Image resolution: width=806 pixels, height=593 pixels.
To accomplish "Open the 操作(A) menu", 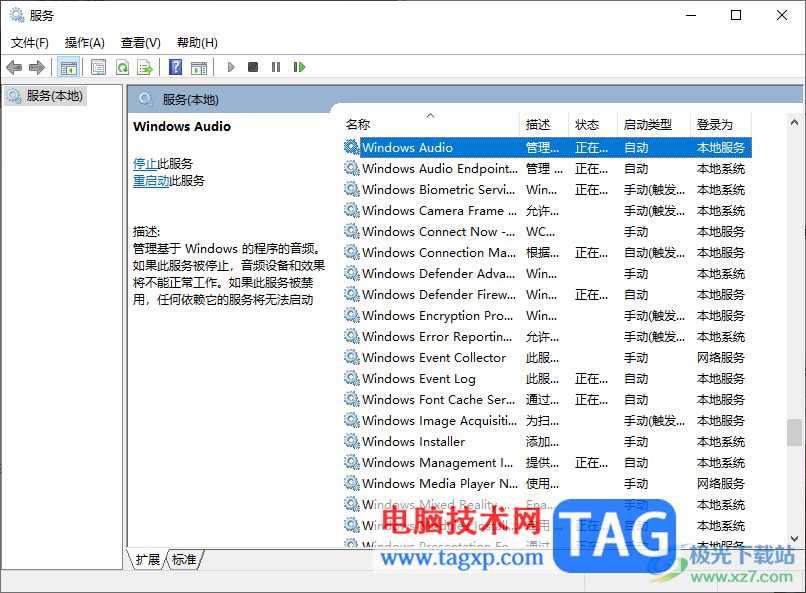I will tap(85, 43).
